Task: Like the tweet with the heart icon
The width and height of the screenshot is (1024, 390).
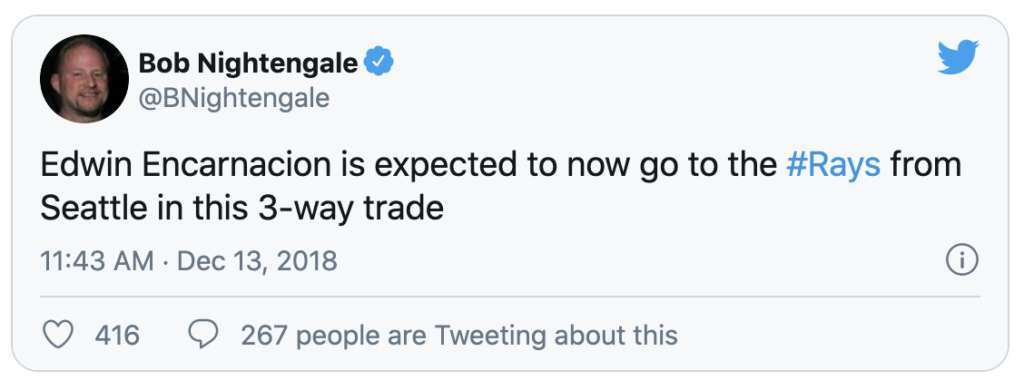Action: point(57,335)
